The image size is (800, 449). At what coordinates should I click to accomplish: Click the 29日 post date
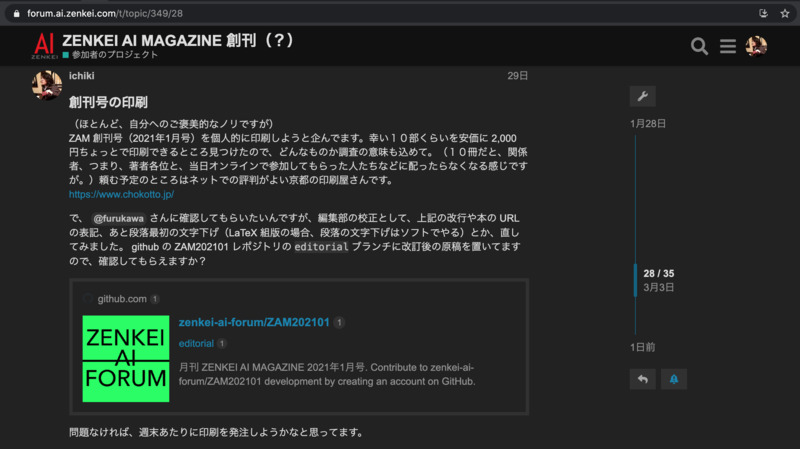click(x=517, y=76)
